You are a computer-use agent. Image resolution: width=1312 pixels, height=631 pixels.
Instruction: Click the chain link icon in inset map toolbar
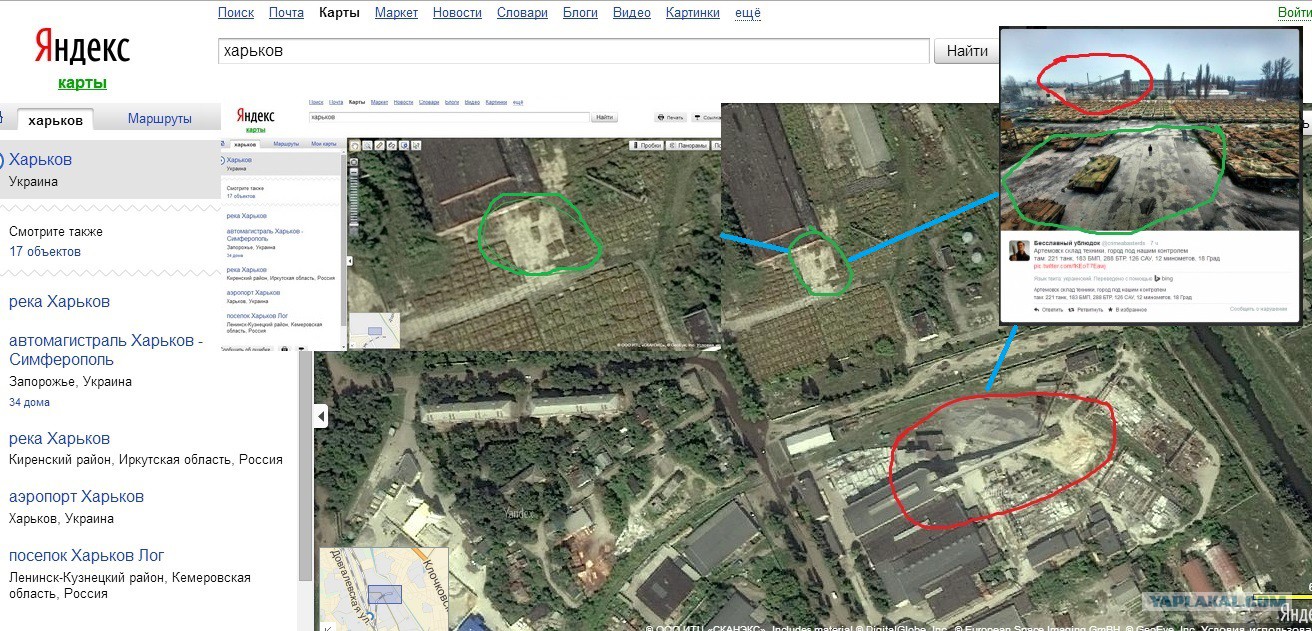click(x=391, y=145)
